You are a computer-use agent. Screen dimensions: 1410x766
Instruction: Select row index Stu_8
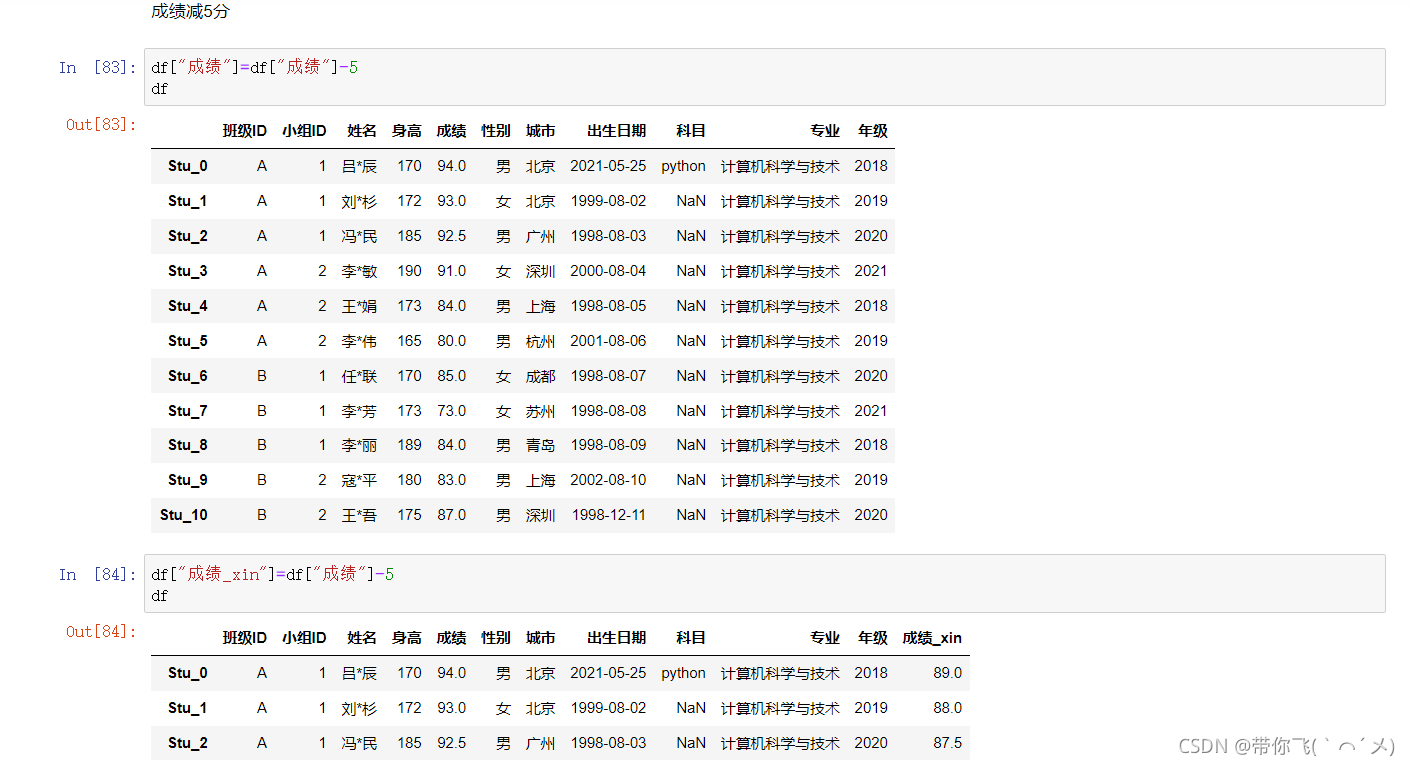[188, 445]
